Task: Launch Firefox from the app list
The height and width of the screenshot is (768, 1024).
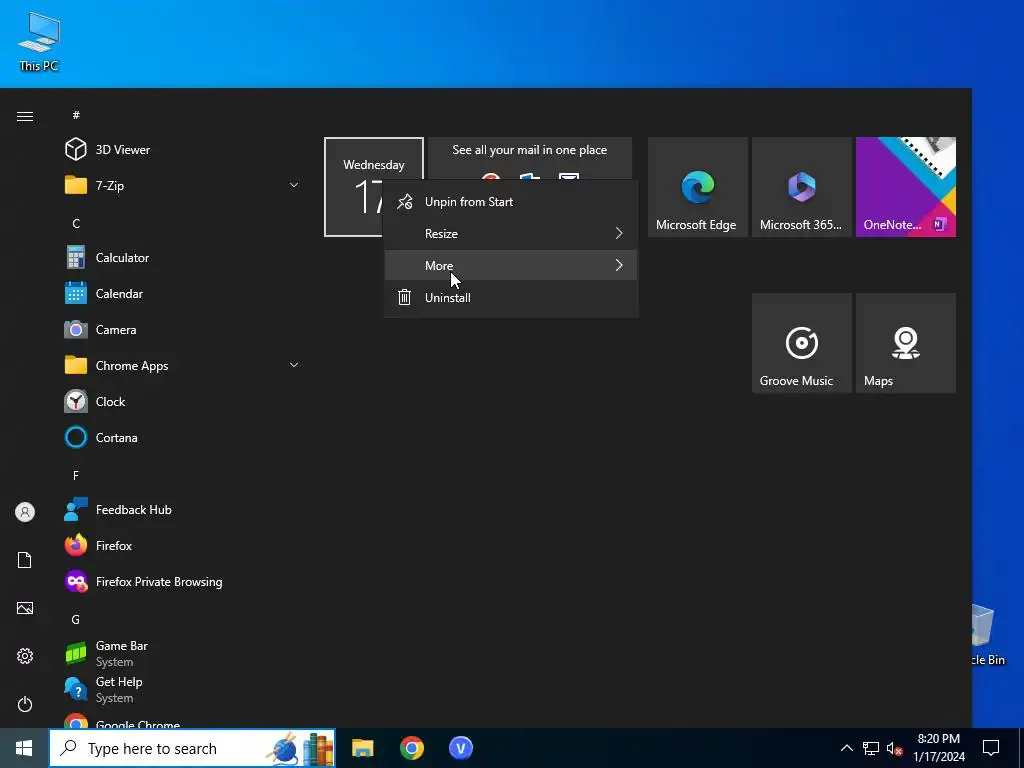Action: [x=183, y=545]
